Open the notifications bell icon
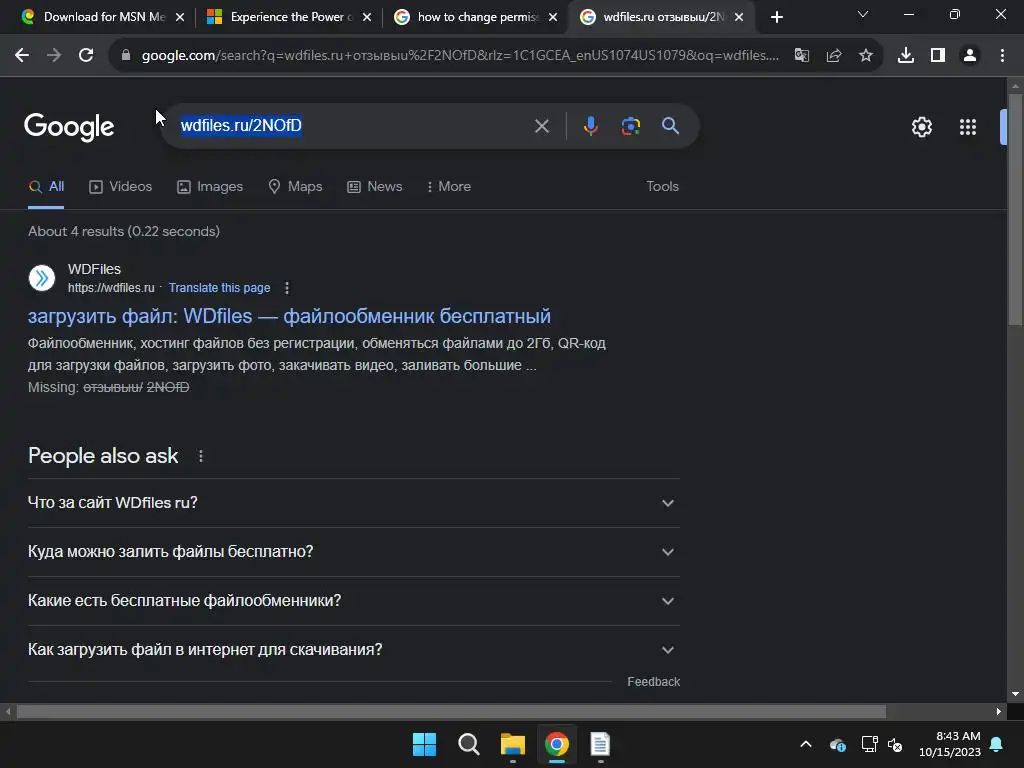 pyautogui.click(x=997, y=744)
